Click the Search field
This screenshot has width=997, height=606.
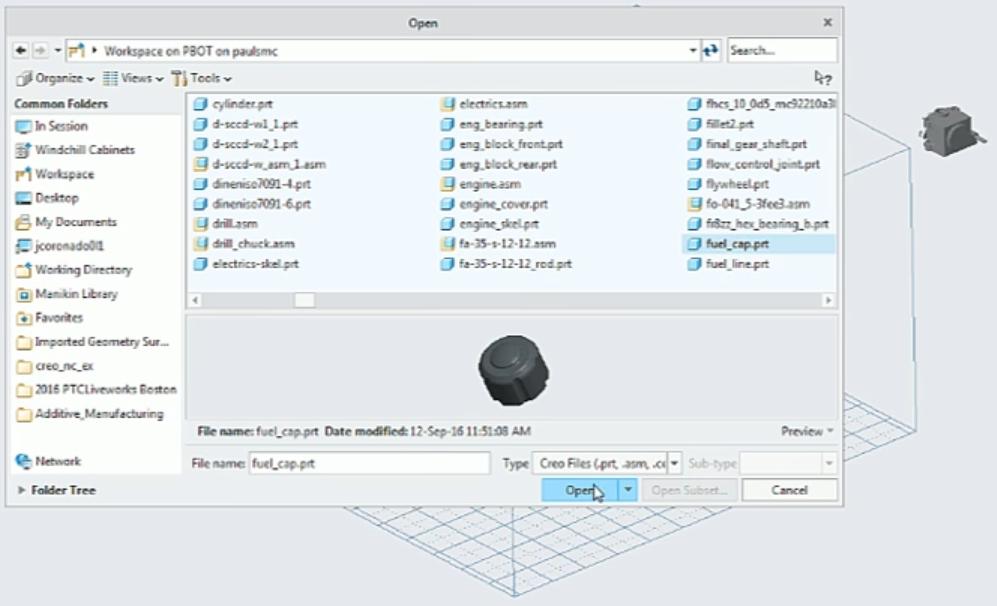point(781,50)
